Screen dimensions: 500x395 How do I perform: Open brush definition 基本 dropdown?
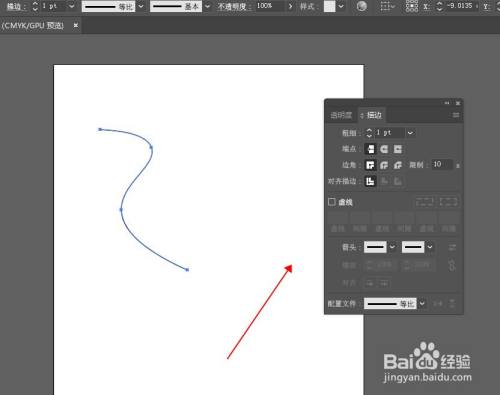coord(207,6)
